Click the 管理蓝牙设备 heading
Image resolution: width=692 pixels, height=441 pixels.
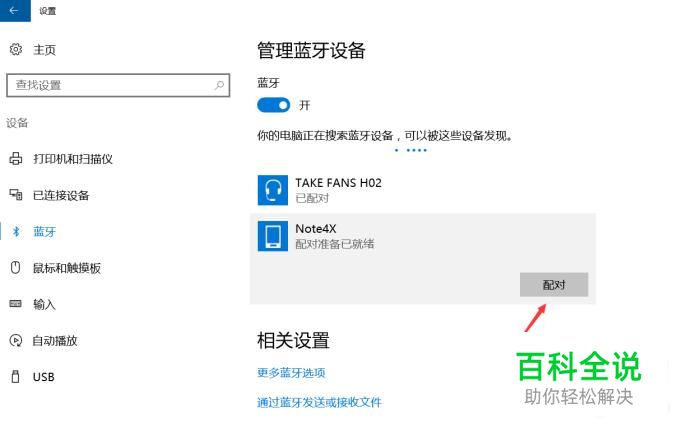(312, 50)
